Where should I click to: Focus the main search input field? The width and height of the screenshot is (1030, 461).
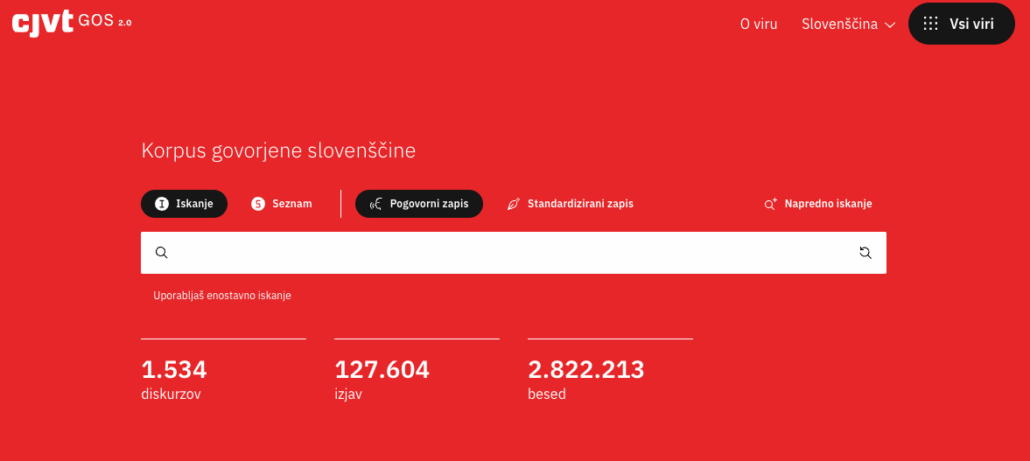point(512,253)
